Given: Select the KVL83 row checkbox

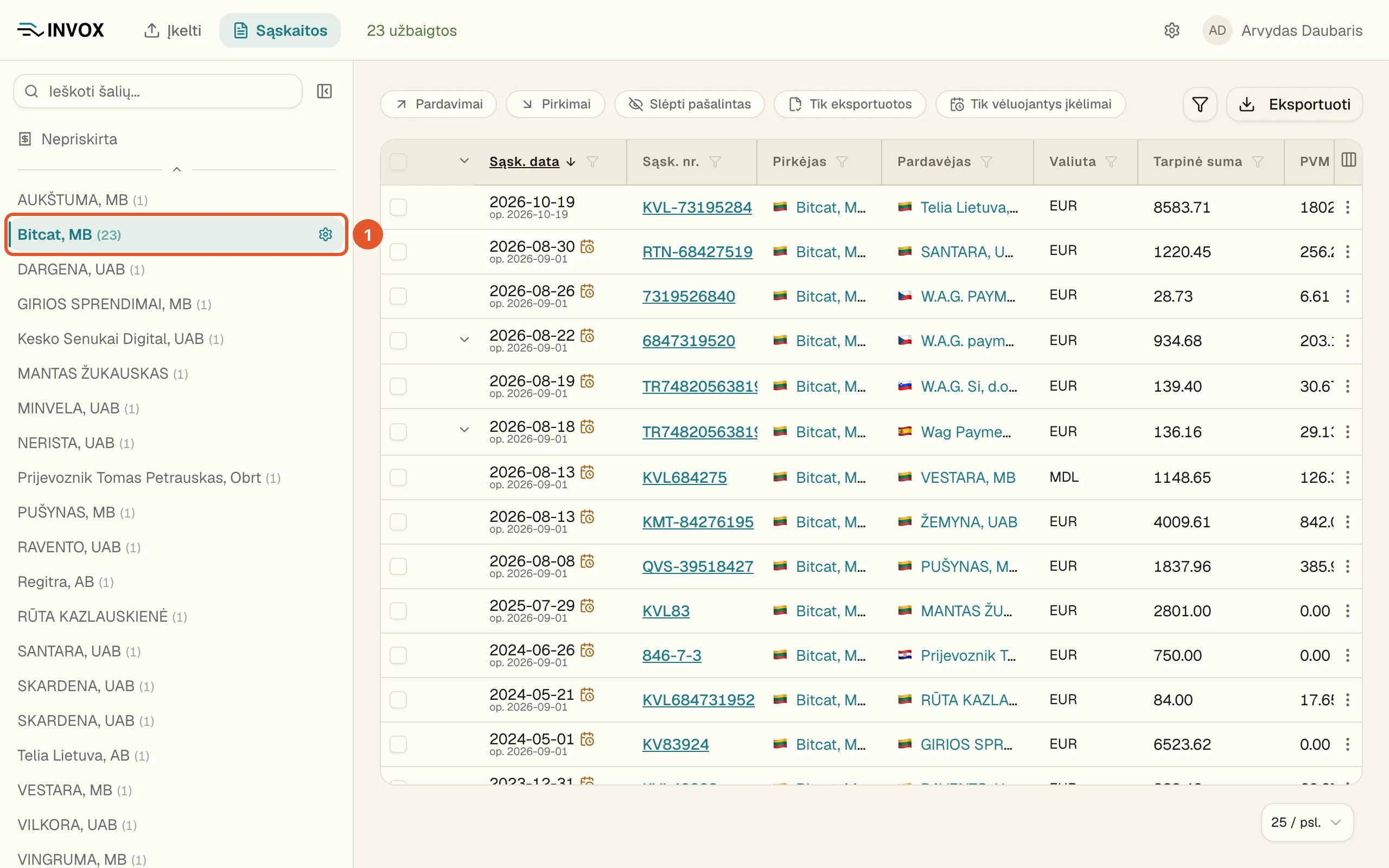Looking at the screenshot, I should pyautogui.click(x=398, y=611).
